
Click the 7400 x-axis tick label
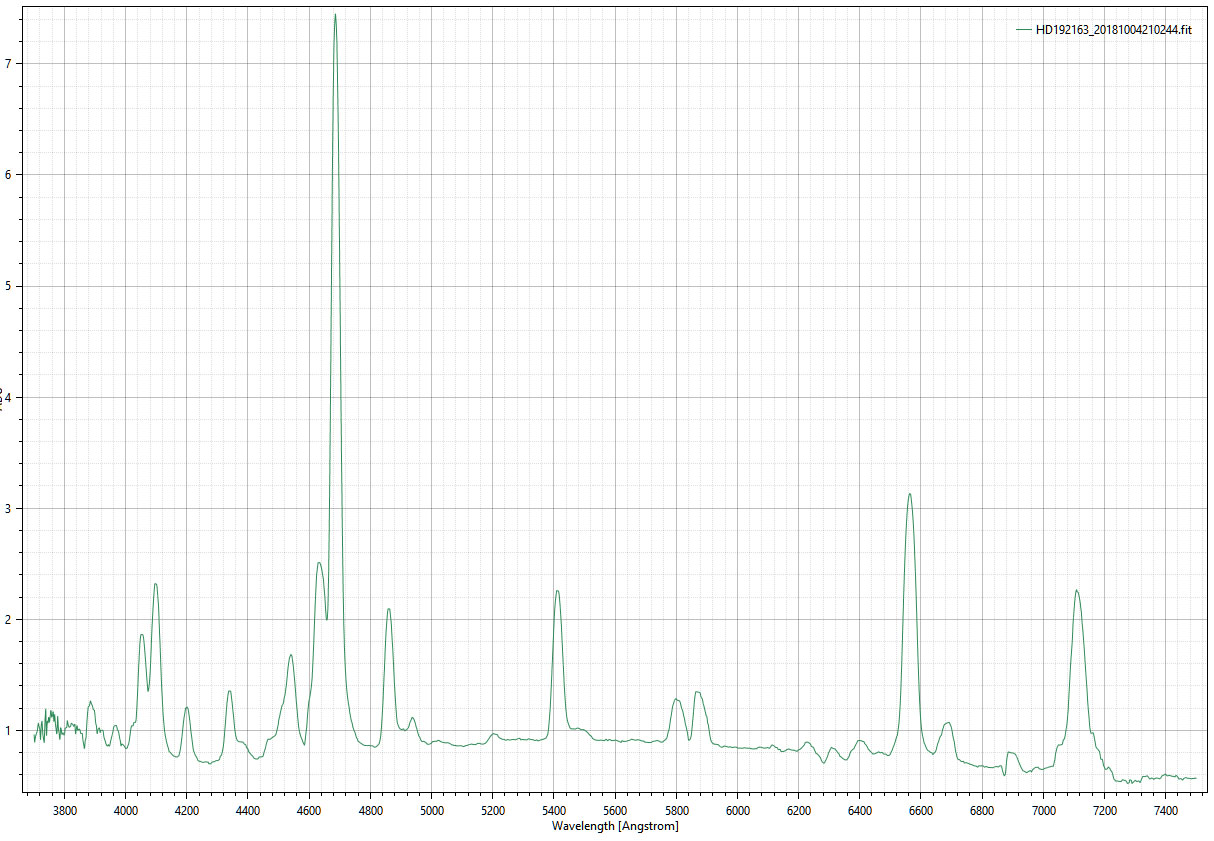click(1166, 812)
